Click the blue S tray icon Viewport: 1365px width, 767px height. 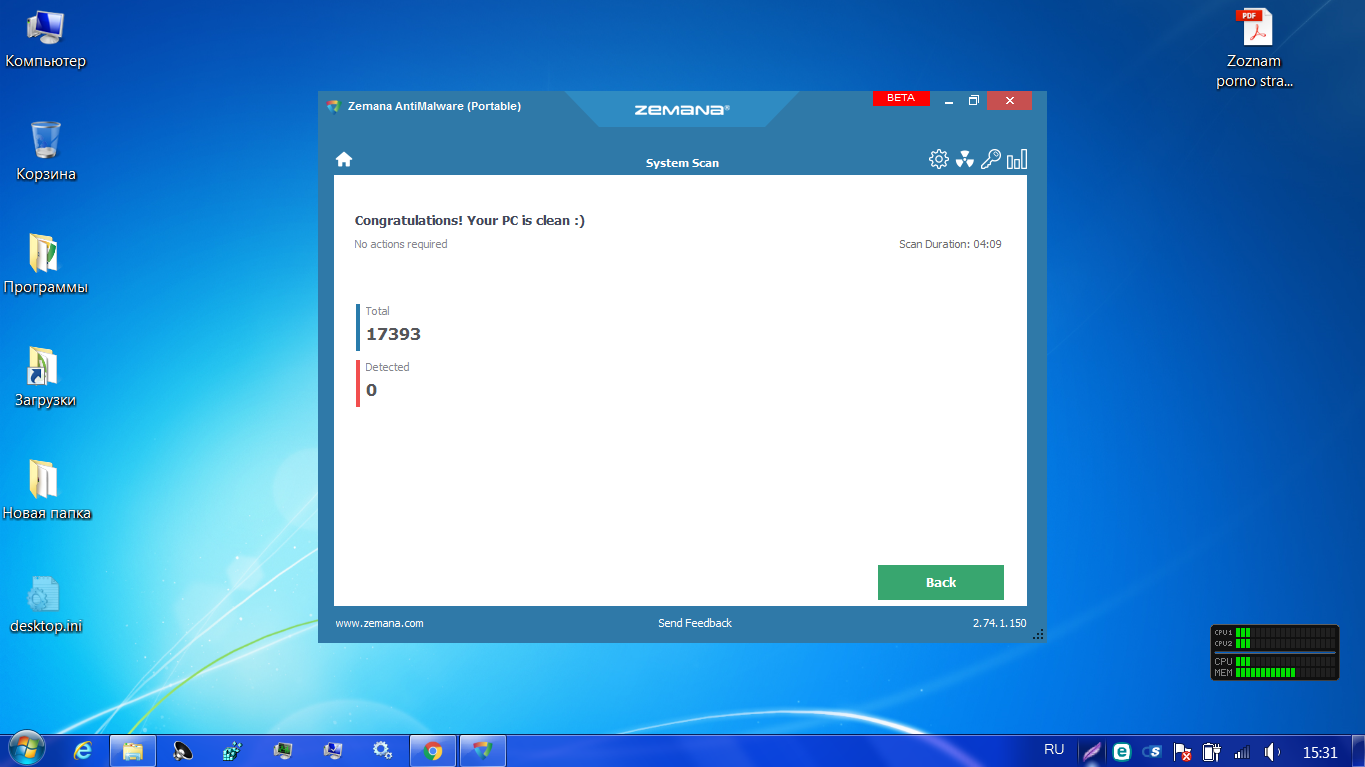click(x=1152, y=751)
